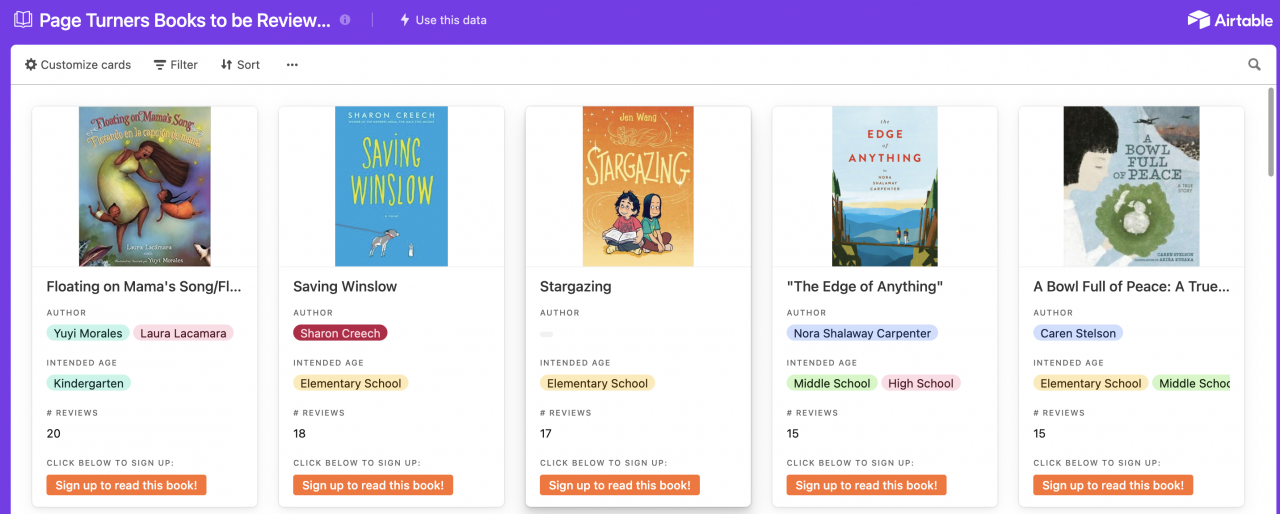Open Saving Winslow cover image
The width and height of the screenshot is (1280, 514).
pyautogui.click(x=391, y=186)
